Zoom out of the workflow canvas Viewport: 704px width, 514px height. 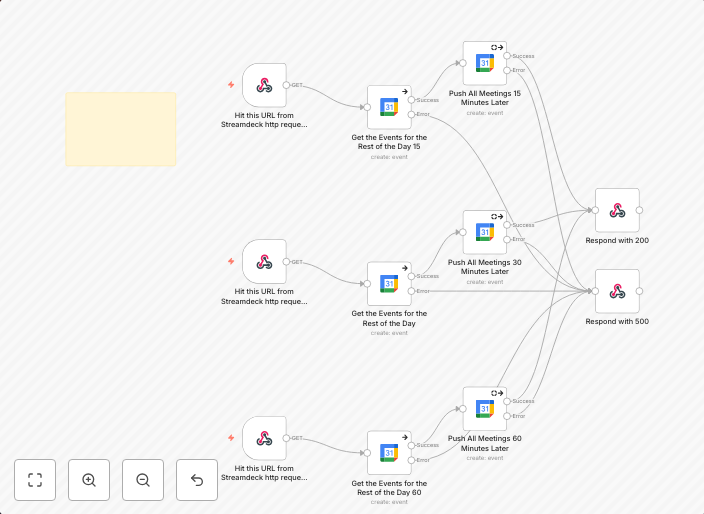click(x=143, y=480)
